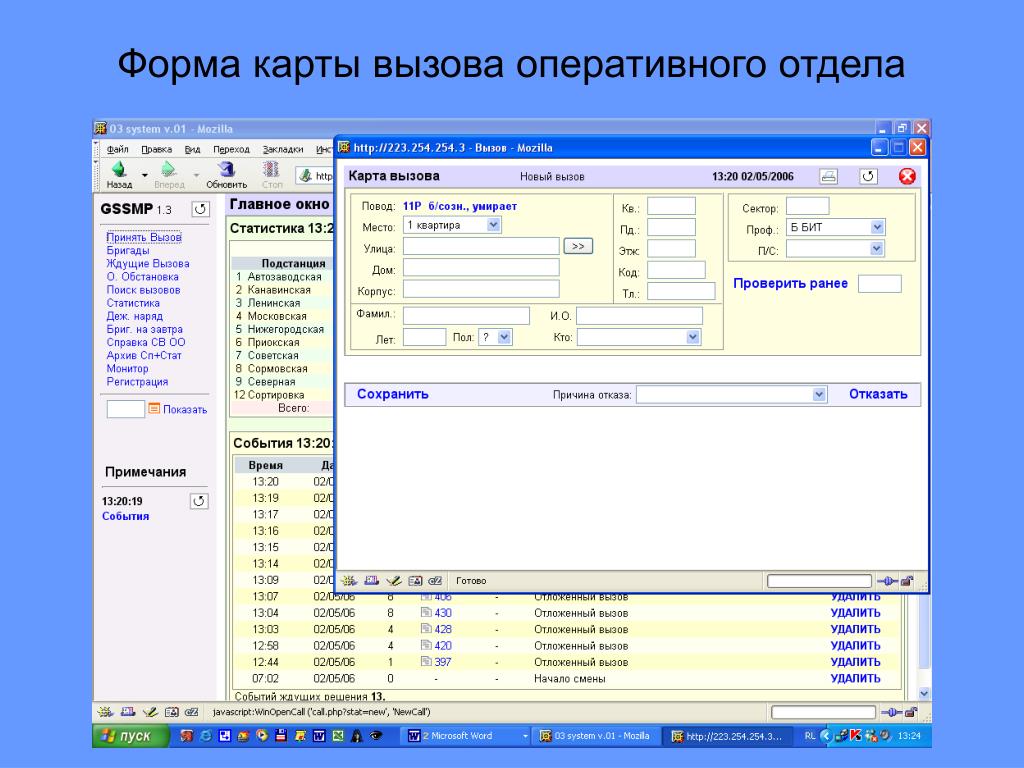Open the Закладки menu
The height and width of the screenshot is (768, 1024).
click(x=283, y=149)
